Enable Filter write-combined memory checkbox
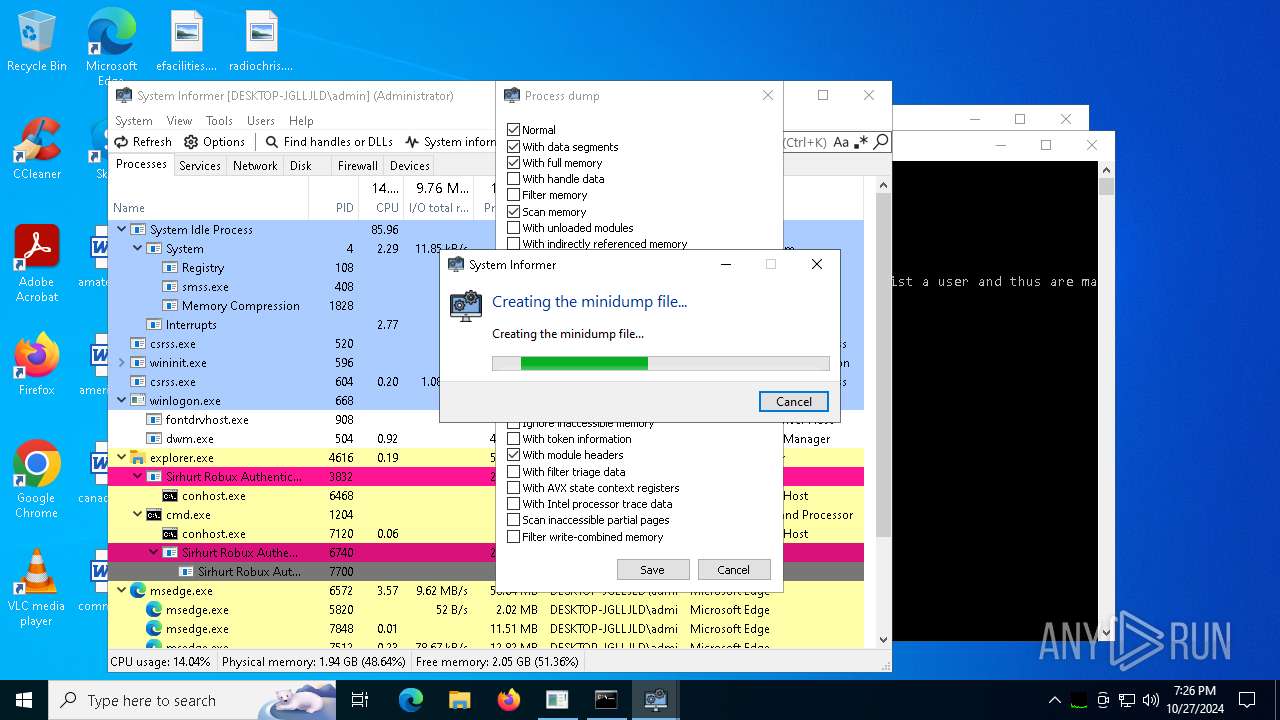This screenshot has height=720, width=1280. [x=513, y=536]
